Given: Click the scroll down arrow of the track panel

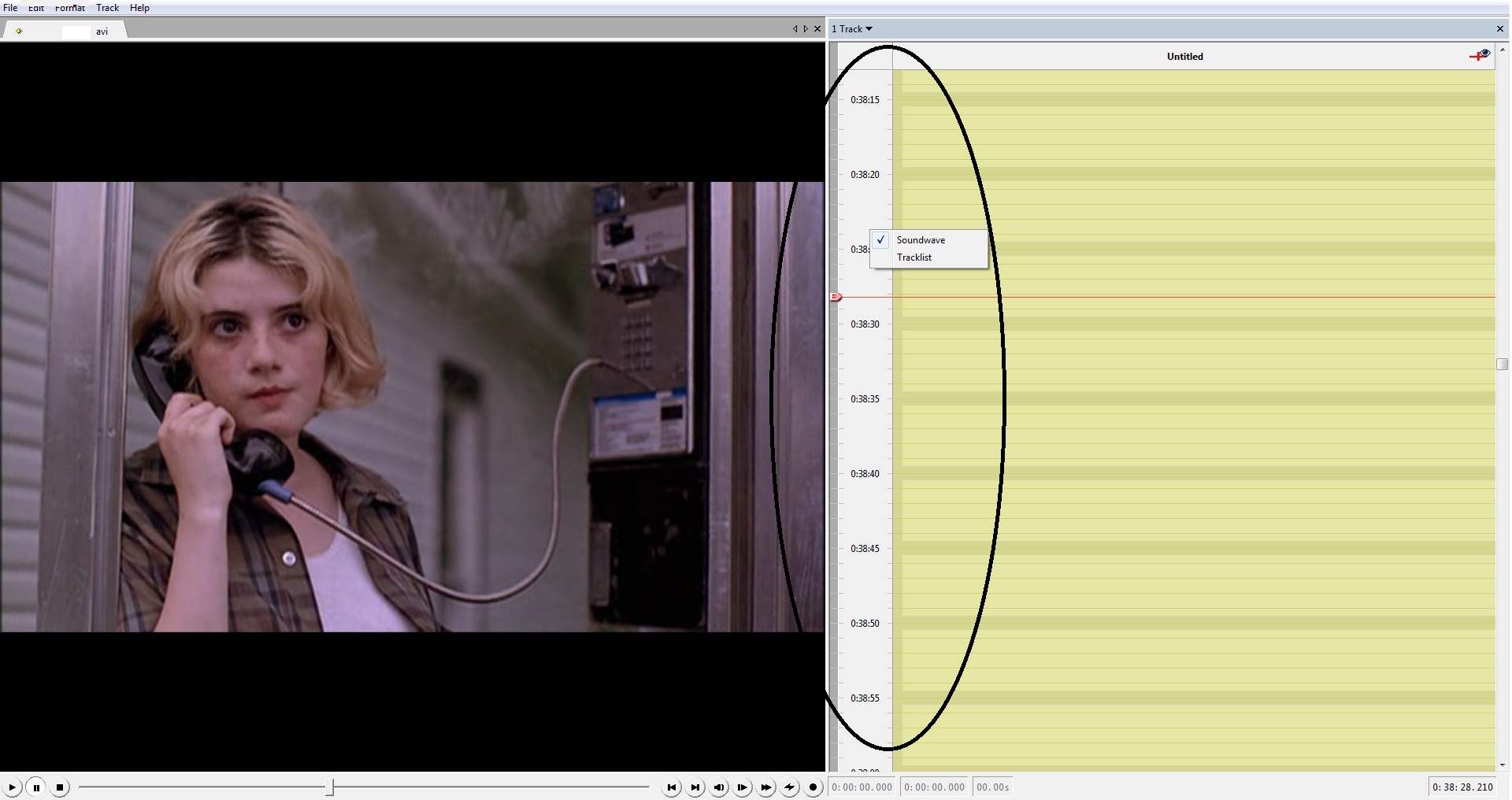Looking at the screenshot, I should [x=1502, y=765].
